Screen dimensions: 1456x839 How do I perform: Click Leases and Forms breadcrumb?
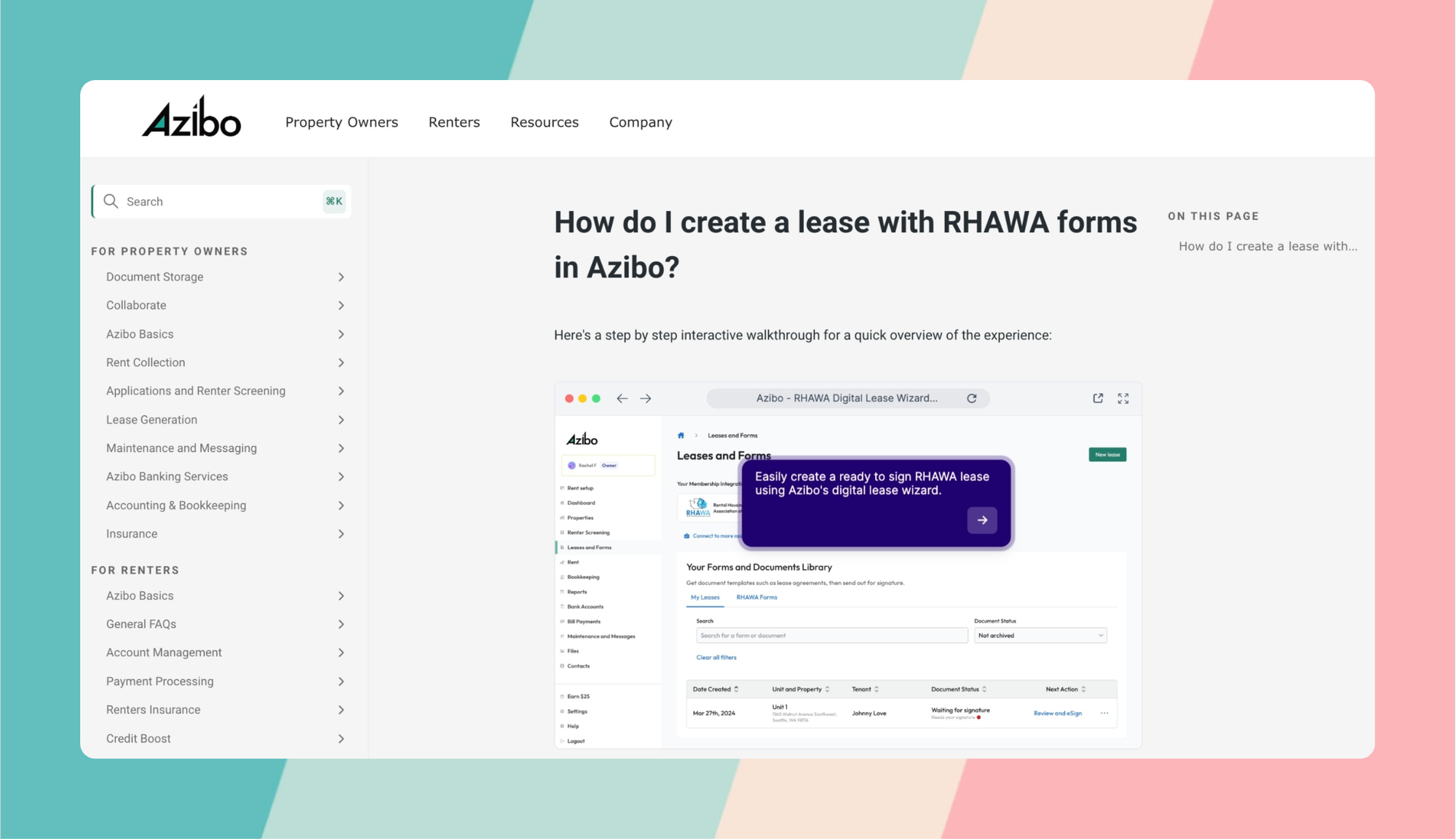(x=732, y=435)
